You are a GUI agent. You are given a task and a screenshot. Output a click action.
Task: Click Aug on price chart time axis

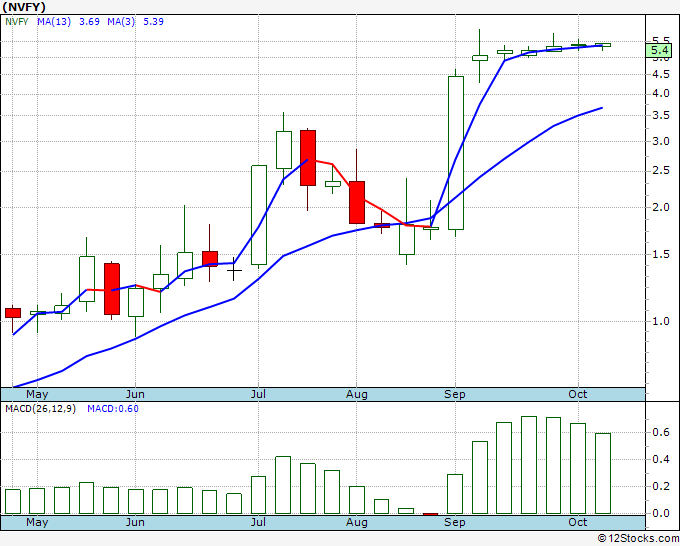pyautogui.click(x=356, y=394)
